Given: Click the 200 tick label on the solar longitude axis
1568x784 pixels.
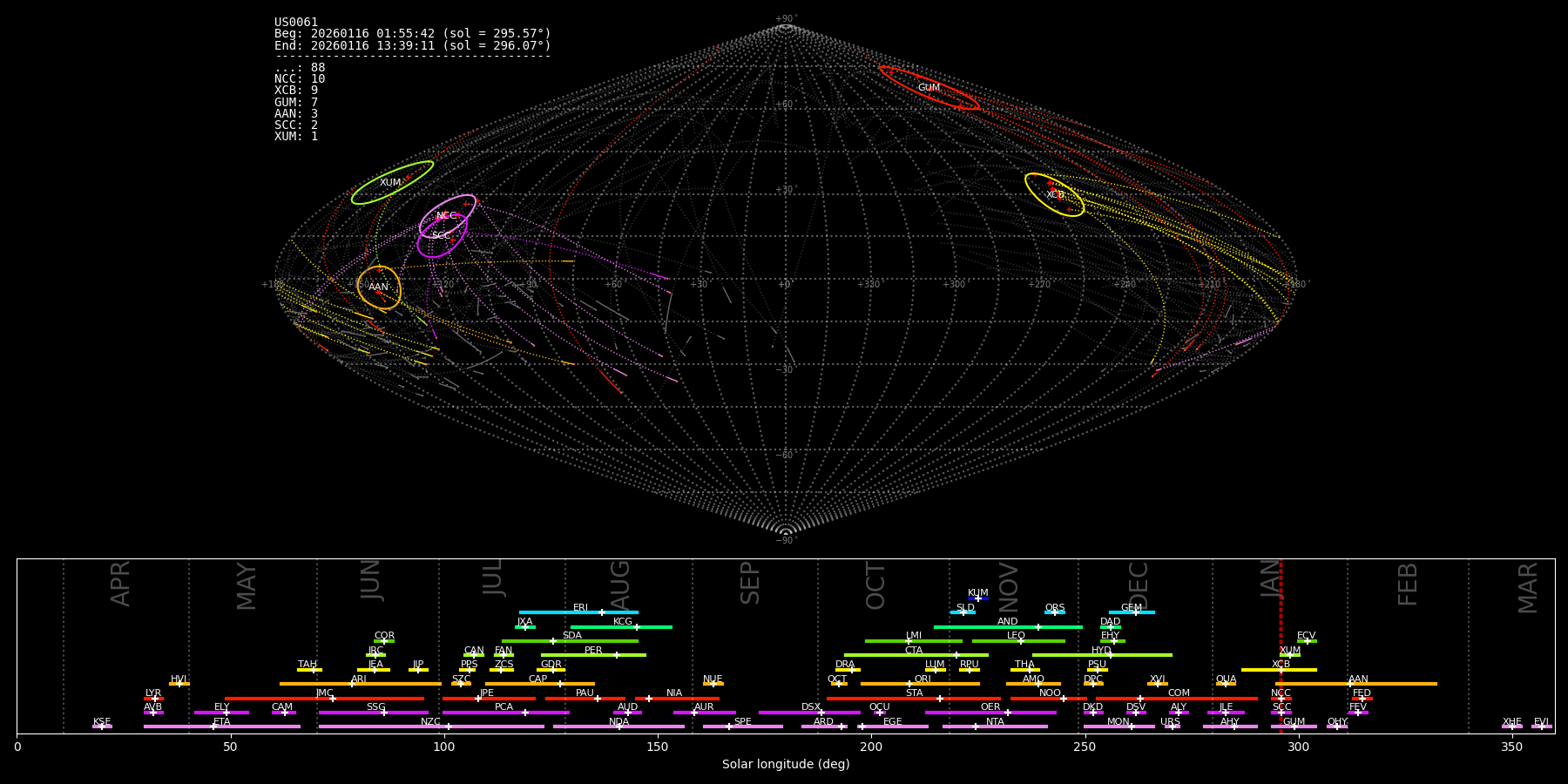Looking at the screenshot, I should tap(871, 747).
